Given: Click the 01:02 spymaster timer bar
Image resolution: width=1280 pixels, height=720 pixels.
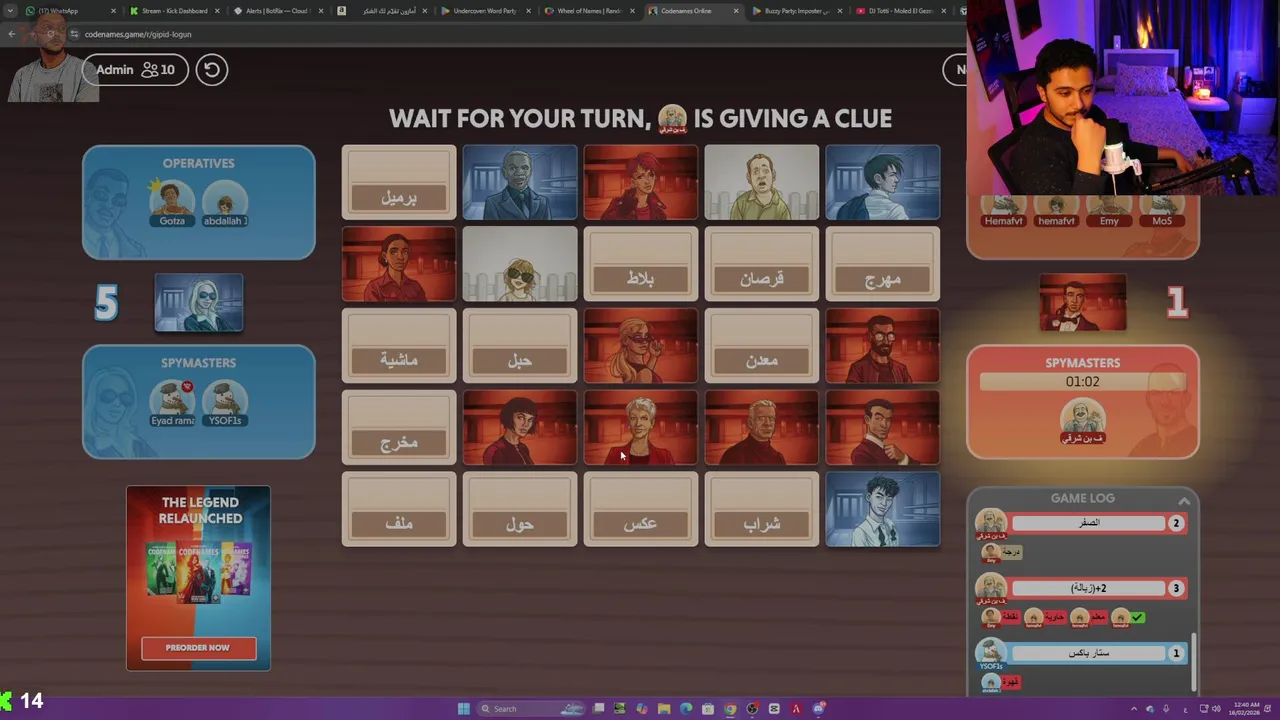Looking at the screenshot, I should [1083, 382].
